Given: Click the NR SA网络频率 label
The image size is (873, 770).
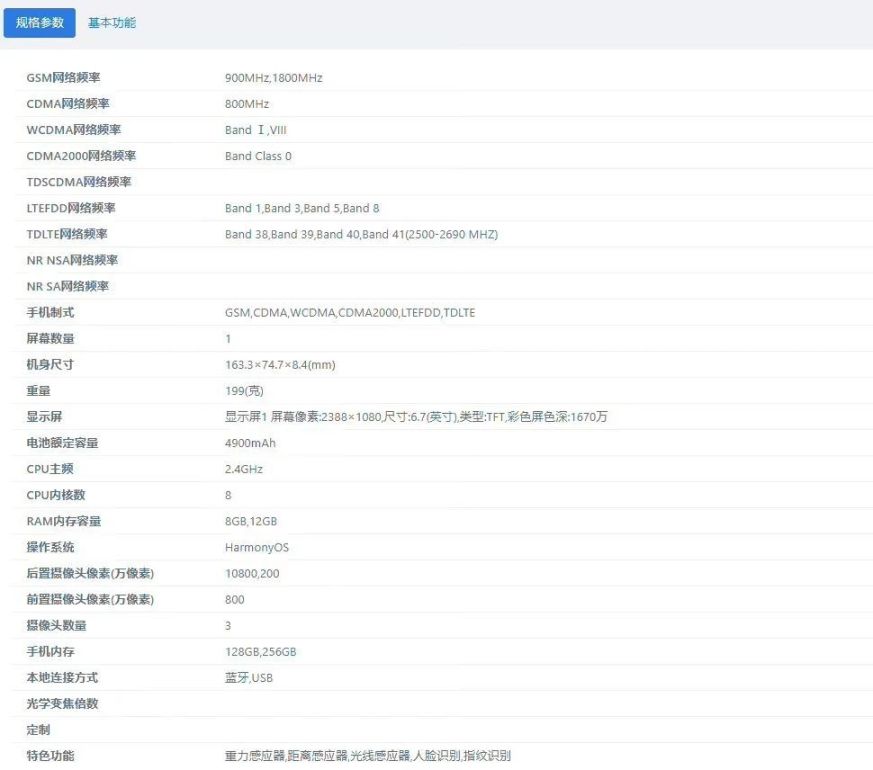Looking at the screenshot, I should (x=68, y=287).
